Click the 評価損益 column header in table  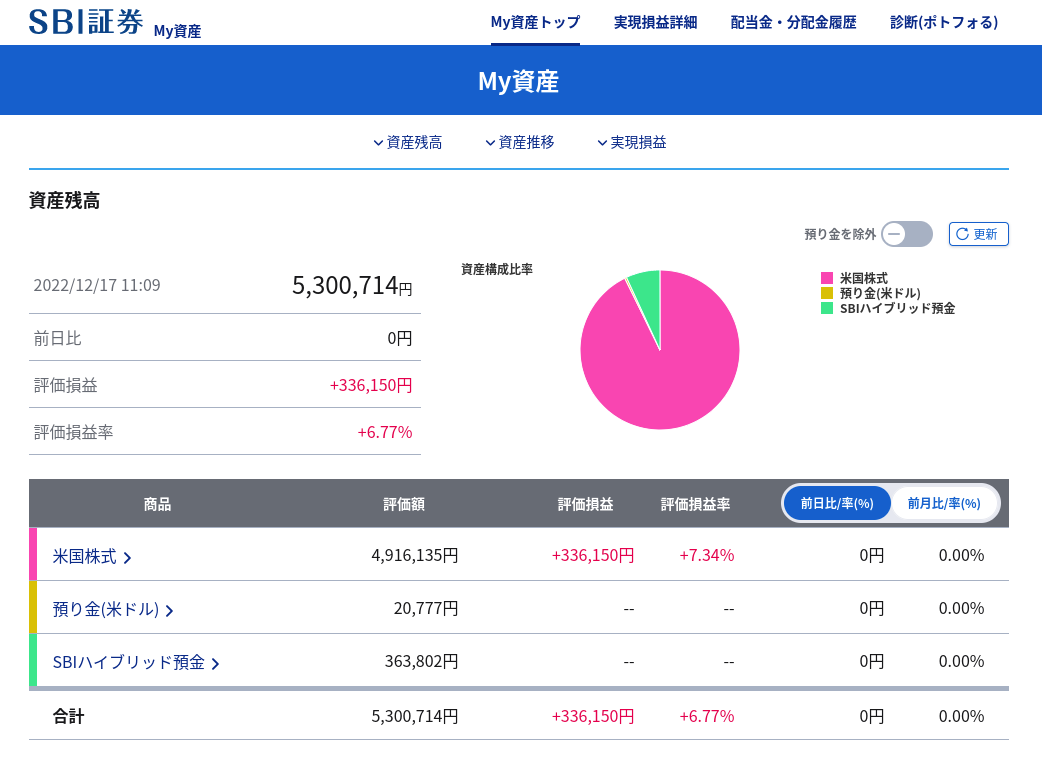point(585,504)
